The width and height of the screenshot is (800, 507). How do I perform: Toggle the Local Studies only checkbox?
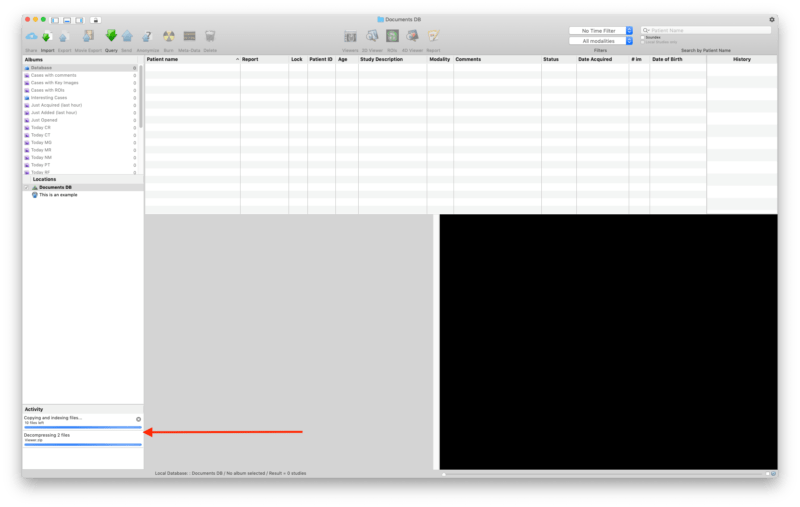(x=643, y=43)
